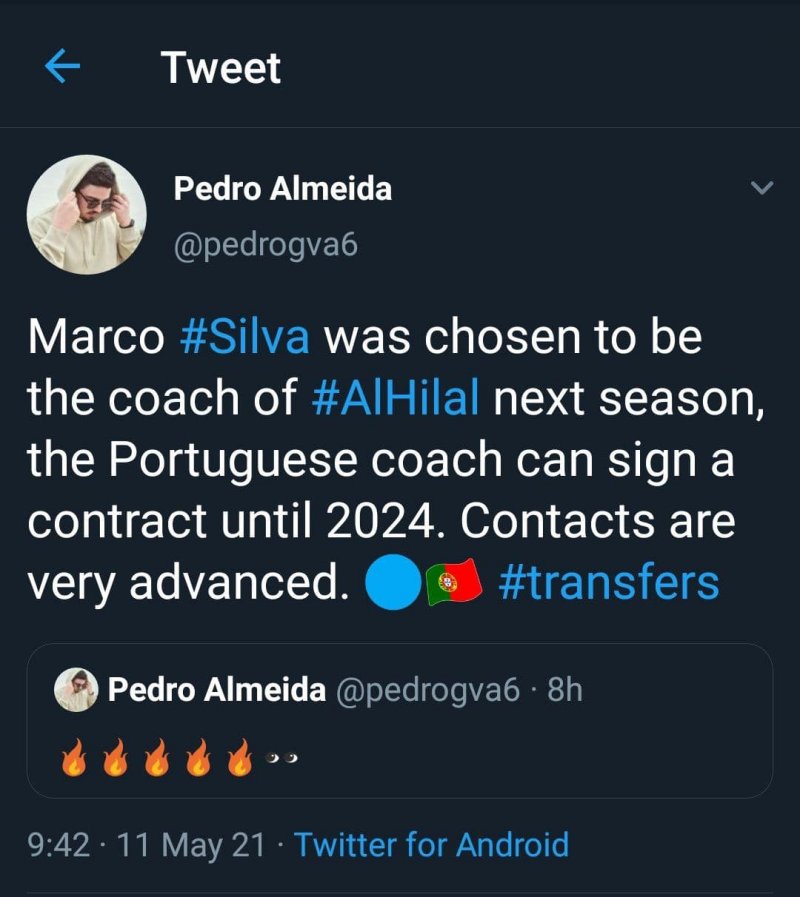Follow the #AlHilal hashtag link

coord(394,399)
